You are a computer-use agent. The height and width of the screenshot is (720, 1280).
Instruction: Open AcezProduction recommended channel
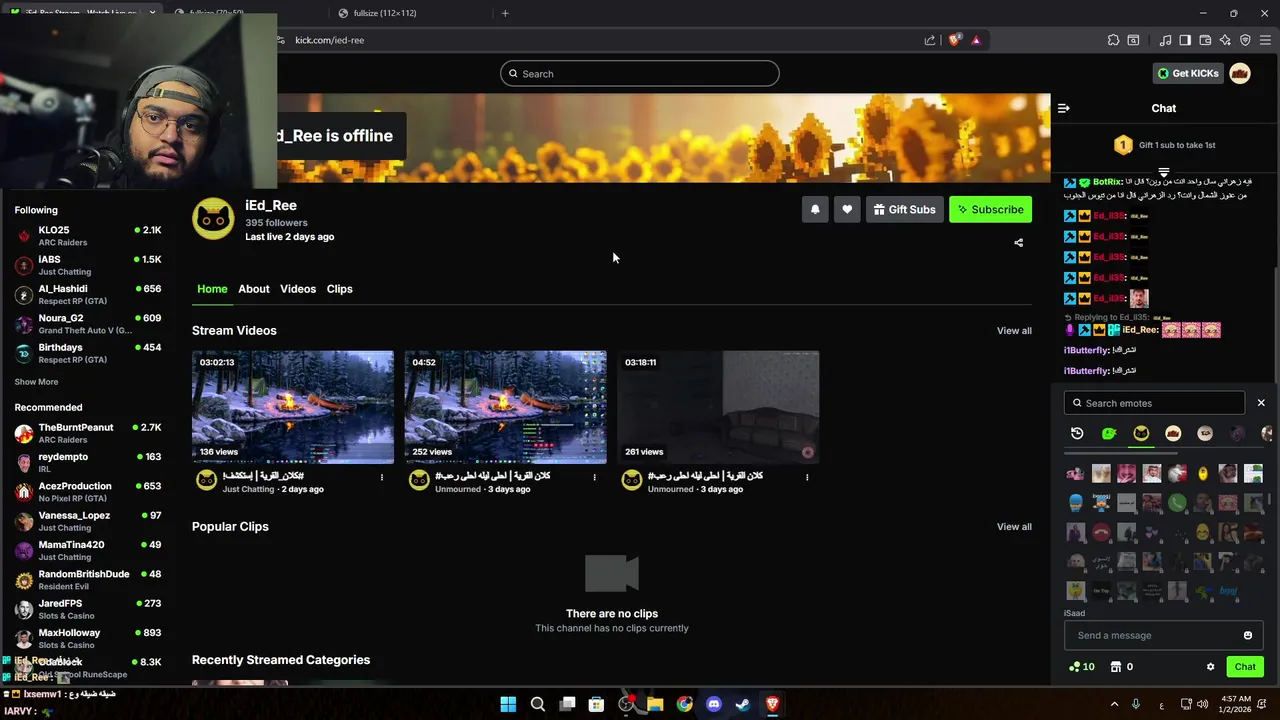coord(88,492)
